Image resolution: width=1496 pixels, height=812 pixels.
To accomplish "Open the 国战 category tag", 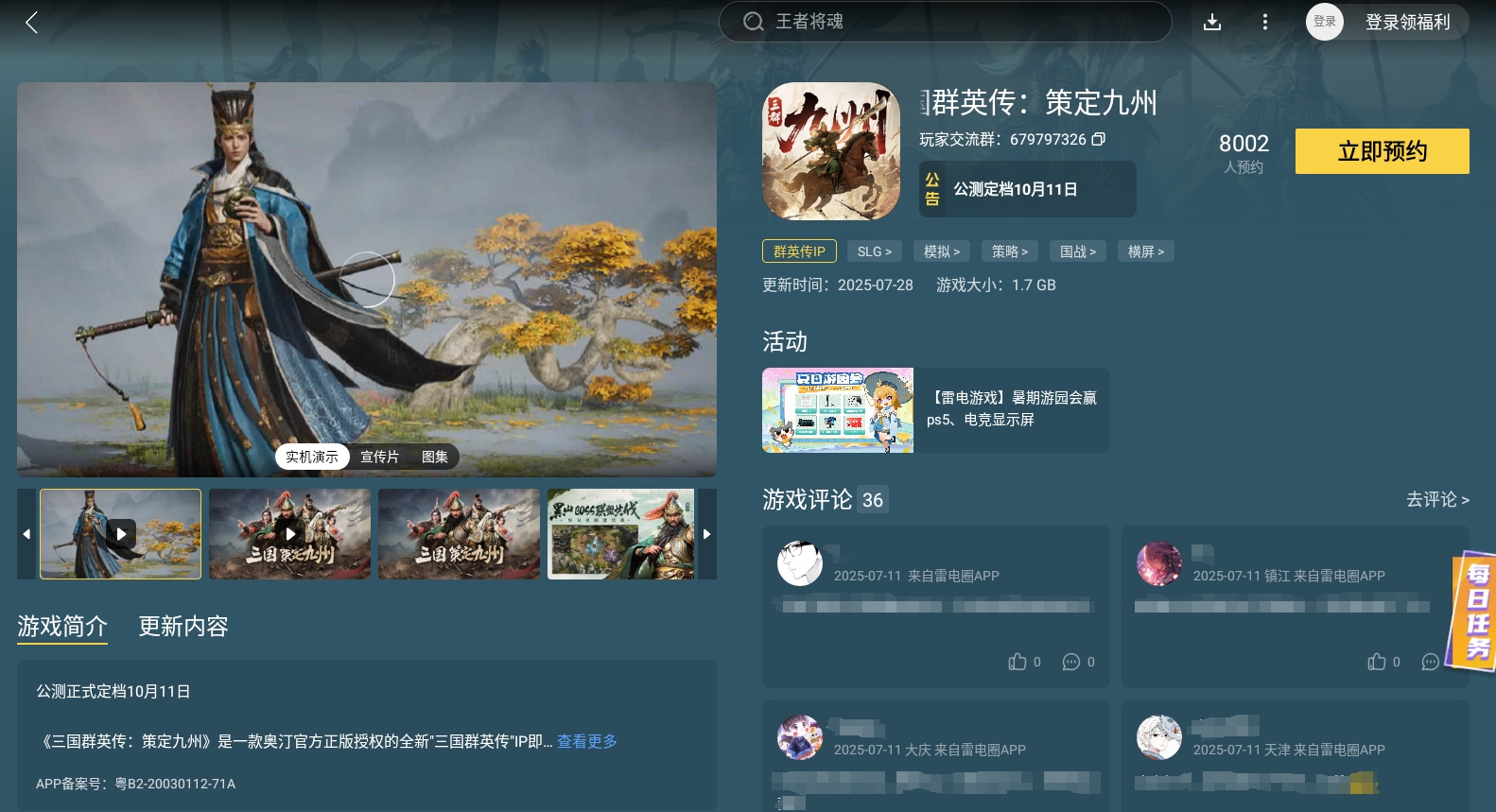I will click(1078, 251).
